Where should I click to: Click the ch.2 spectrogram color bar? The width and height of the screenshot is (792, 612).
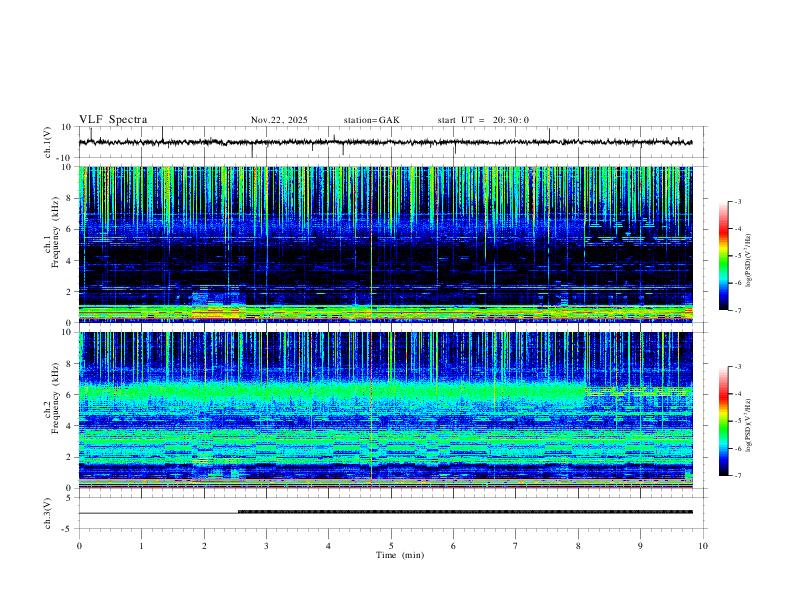click(x=723, y=421)
